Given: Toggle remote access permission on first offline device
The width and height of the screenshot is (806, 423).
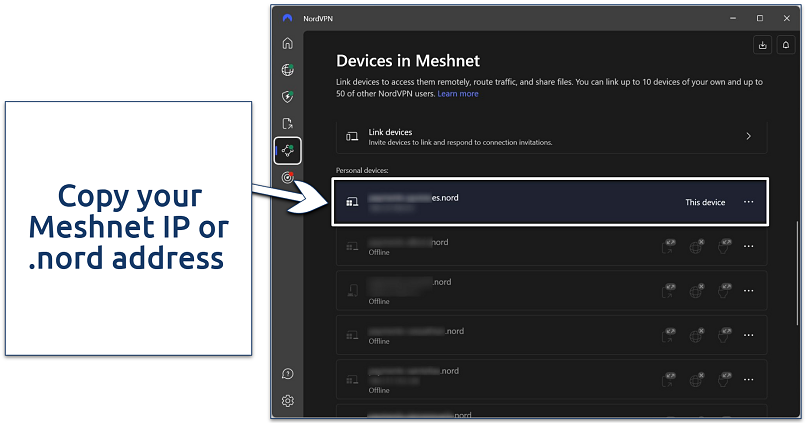Looking at the screenshot, I should pos(725,246).
